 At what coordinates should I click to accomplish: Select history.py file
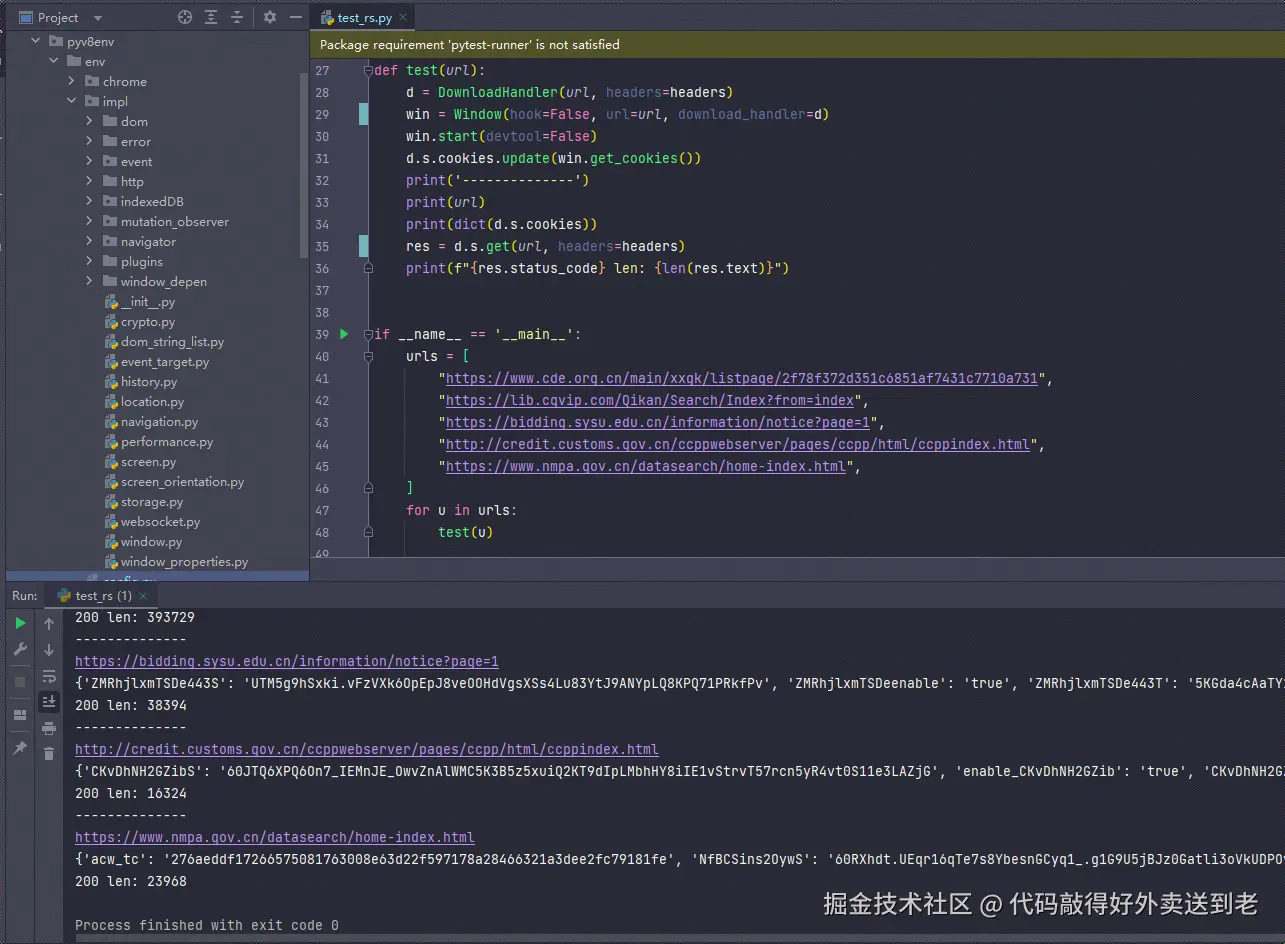(148, 381)
